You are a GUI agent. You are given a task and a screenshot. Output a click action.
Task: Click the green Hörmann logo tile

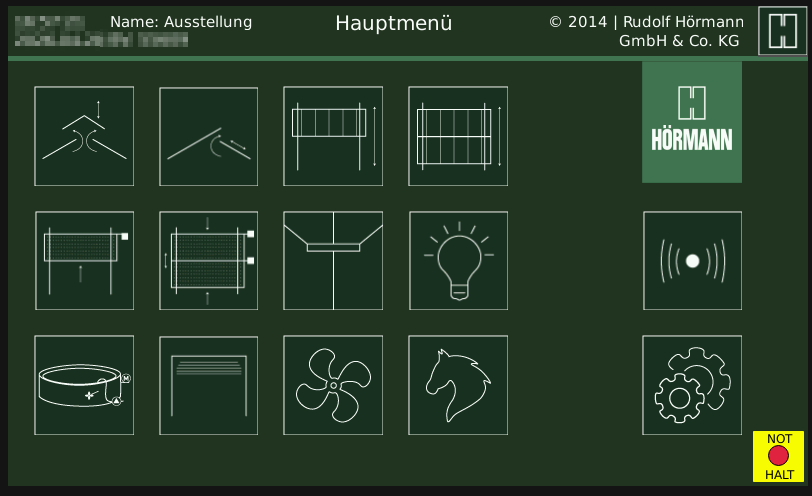pyautogui.click(x=692, y=122)
